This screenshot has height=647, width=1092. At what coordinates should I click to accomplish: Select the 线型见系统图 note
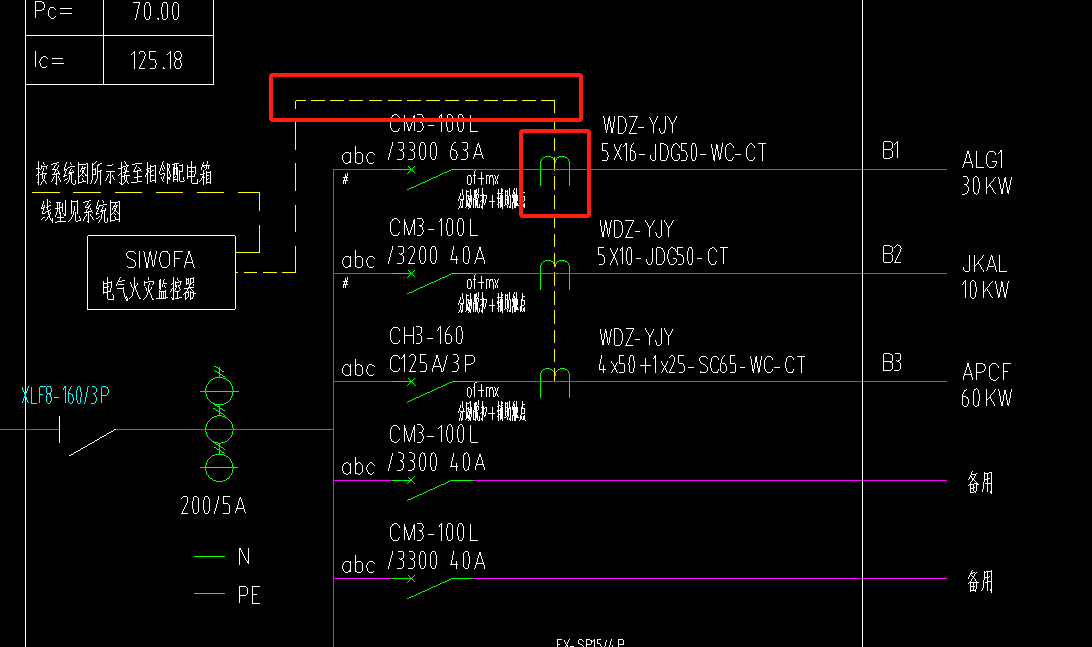tap(81, 212)
